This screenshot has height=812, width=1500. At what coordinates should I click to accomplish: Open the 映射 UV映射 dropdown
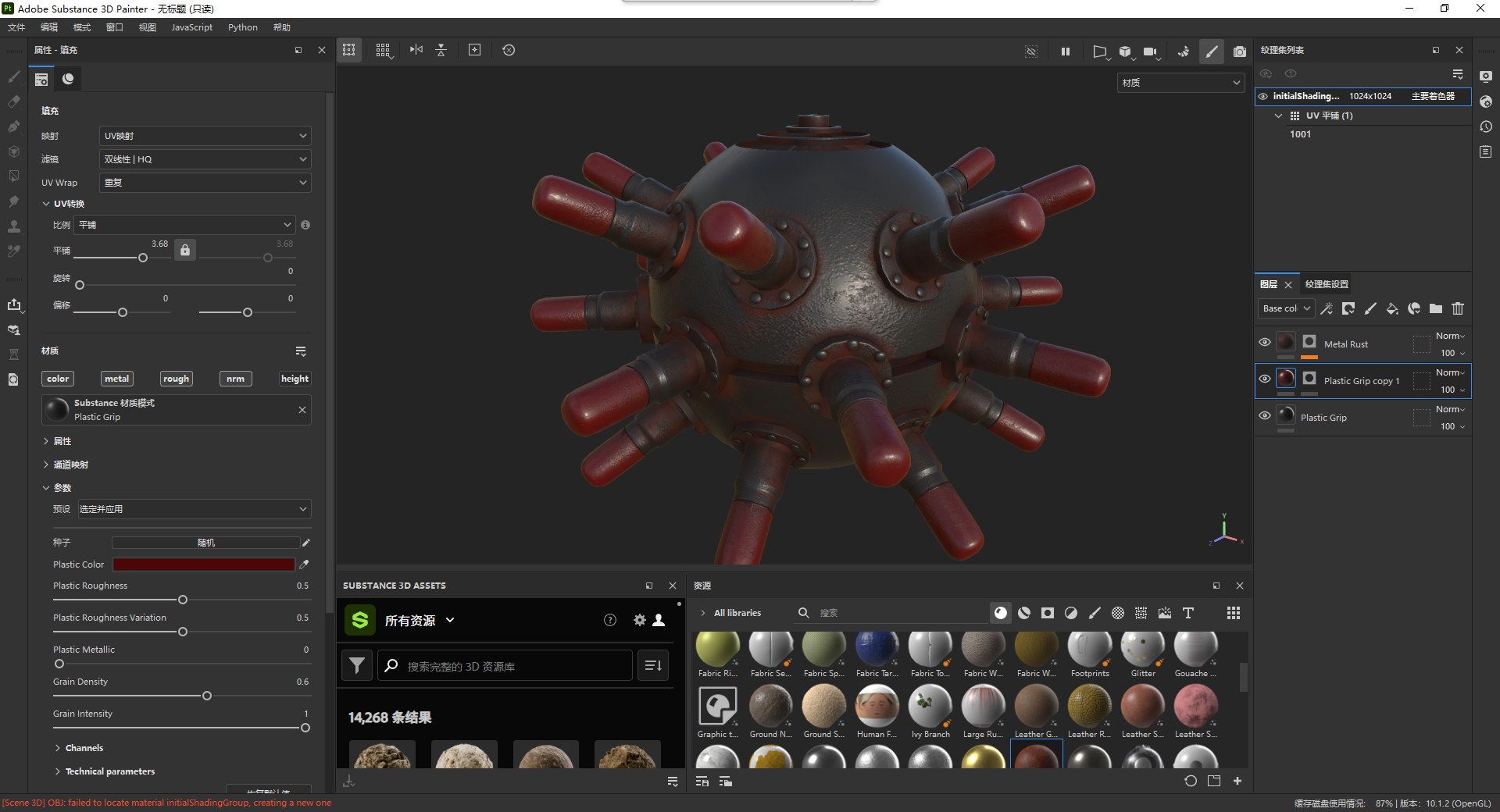coord(205,136)
